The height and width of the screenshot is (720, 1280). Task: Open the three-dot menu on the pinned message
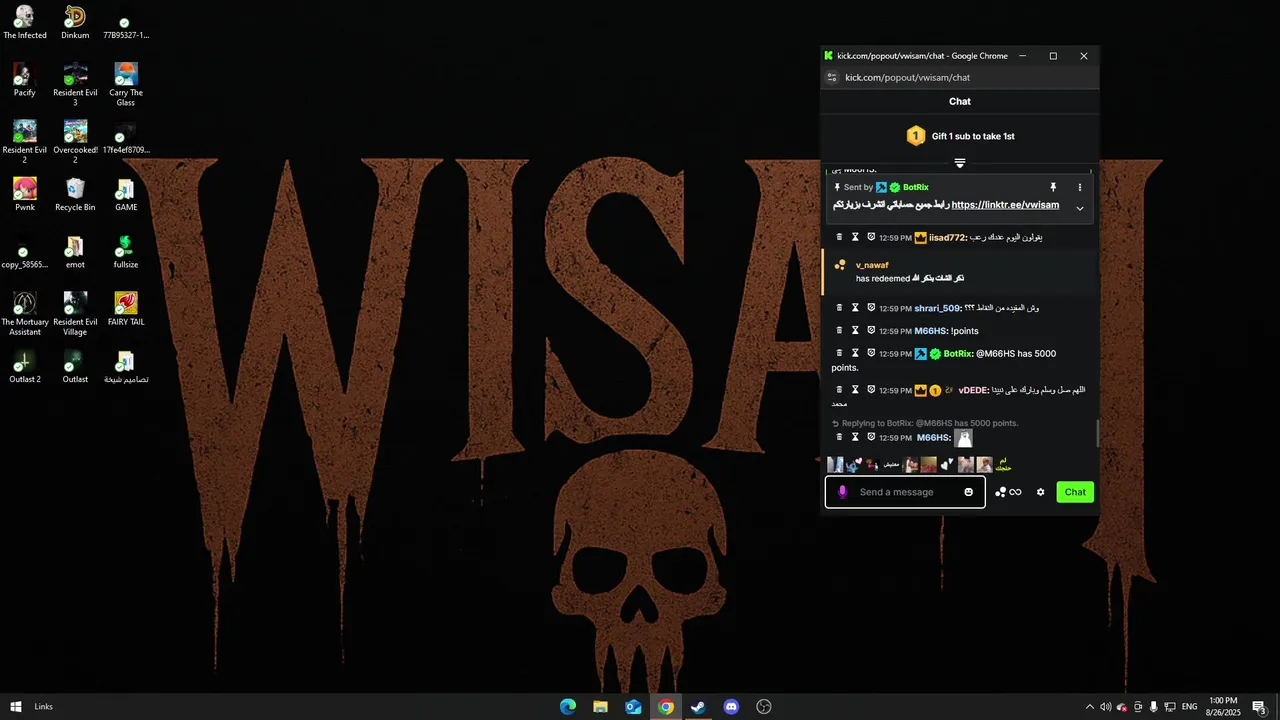[x=1079, y=187]
